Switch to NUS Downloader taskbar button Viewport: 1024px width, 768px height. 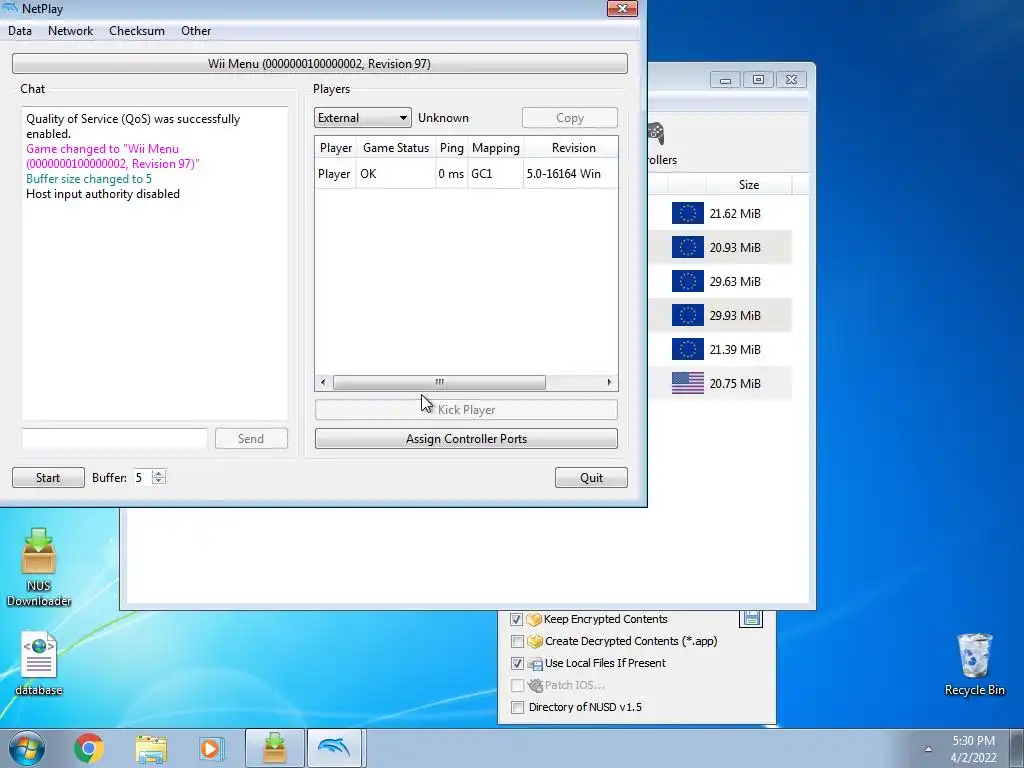[x=274, y=748]
